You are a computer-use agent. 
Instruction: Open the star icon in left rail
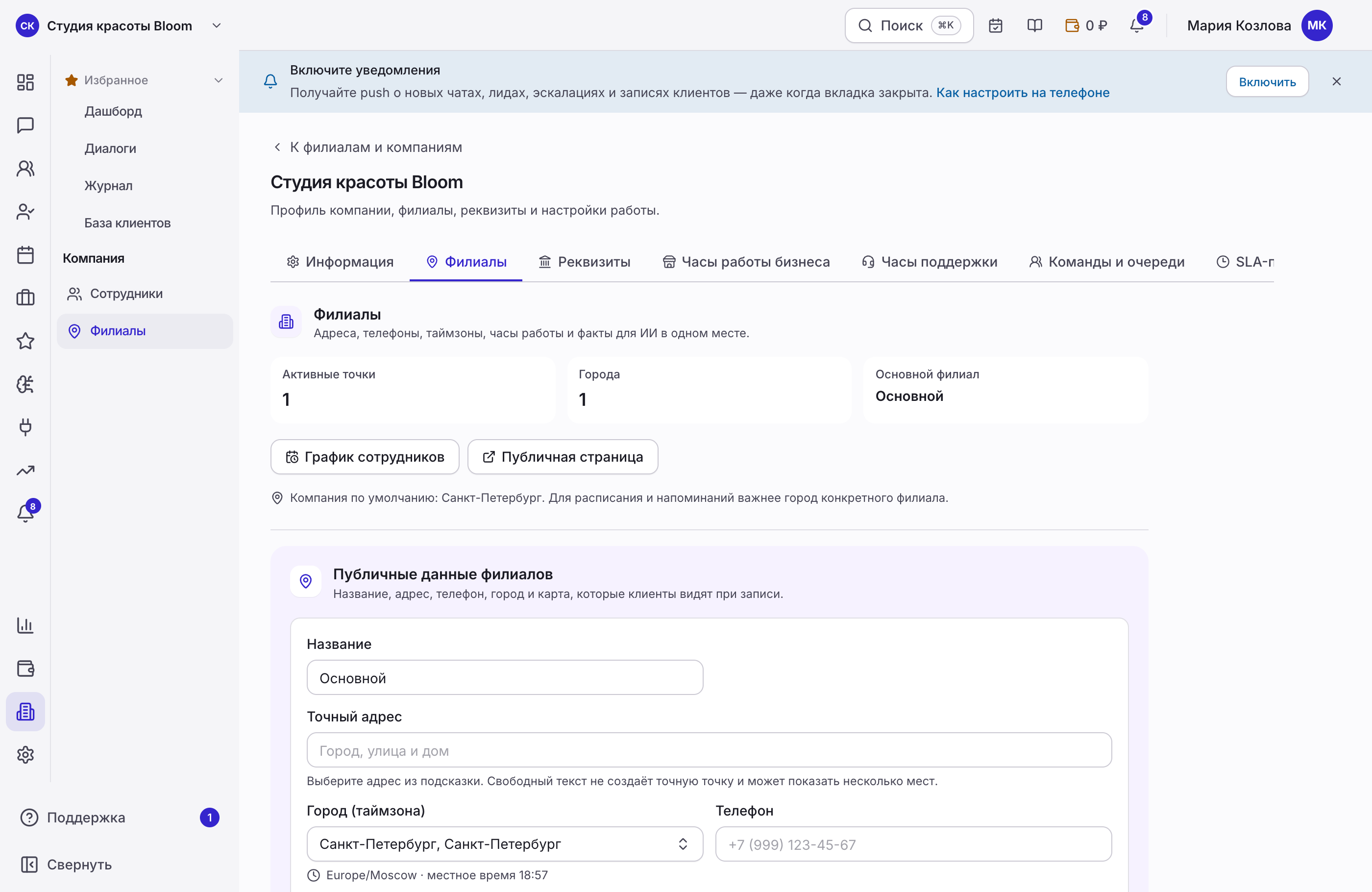pos(25,341)
